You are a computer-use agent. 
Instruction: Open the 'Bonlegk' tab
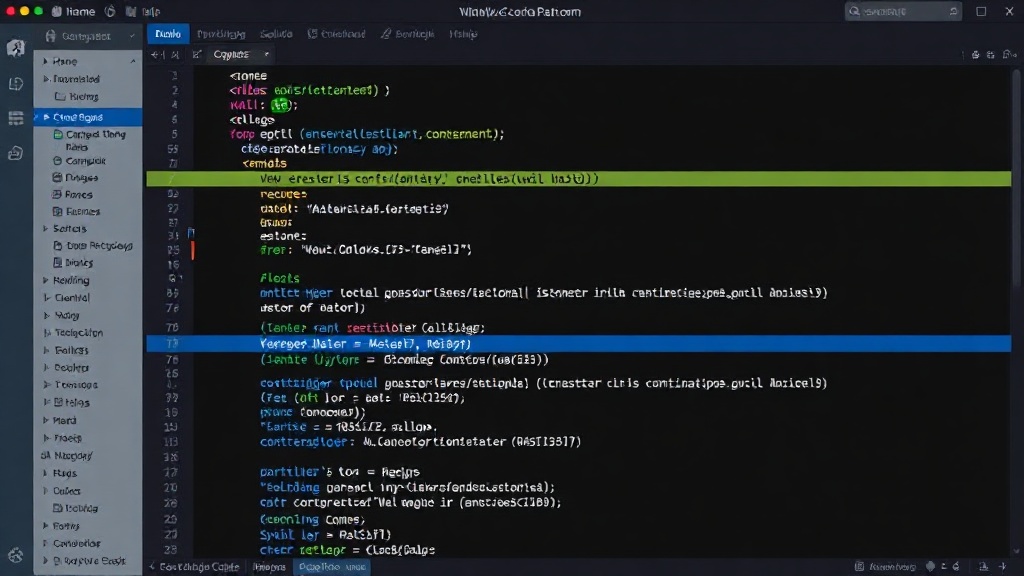[408, 34]
